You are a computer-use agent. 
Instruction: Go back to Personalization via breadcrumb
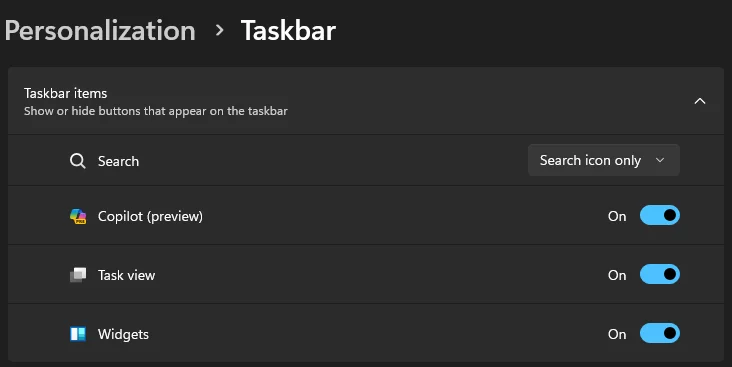pos(100,31)
